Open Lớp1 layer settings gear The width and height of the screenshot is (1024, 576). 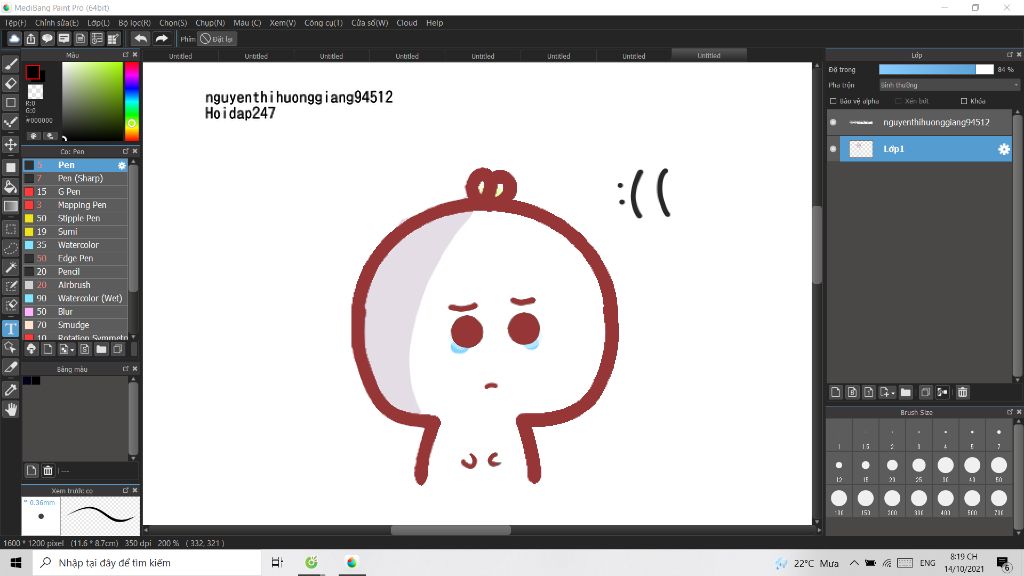coord(1004,149)
